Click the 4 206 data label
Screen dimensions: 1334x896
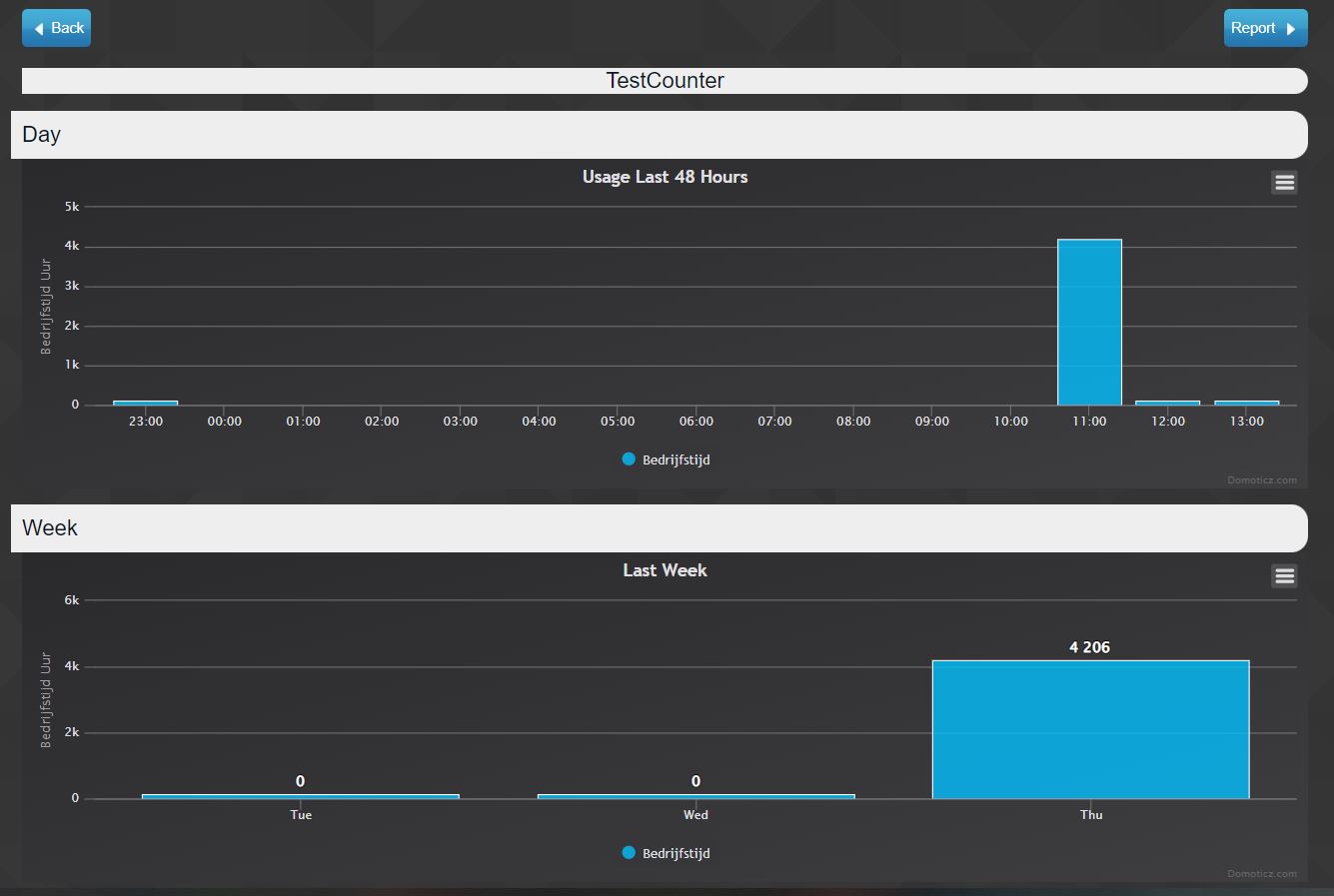point(1089,647)
